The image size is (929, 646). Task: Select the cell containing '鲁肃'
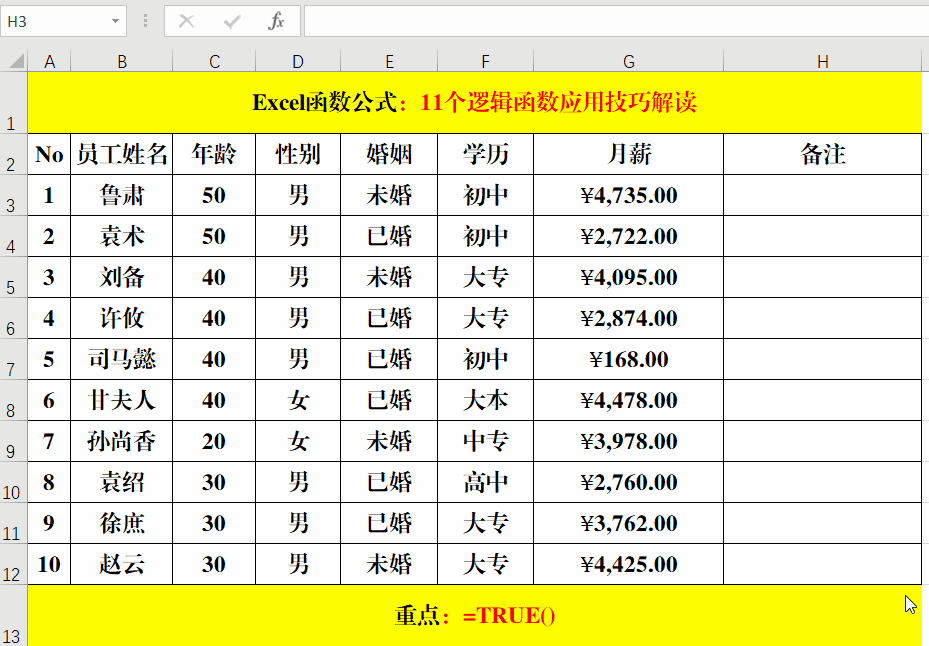click(x=121, y=195)
